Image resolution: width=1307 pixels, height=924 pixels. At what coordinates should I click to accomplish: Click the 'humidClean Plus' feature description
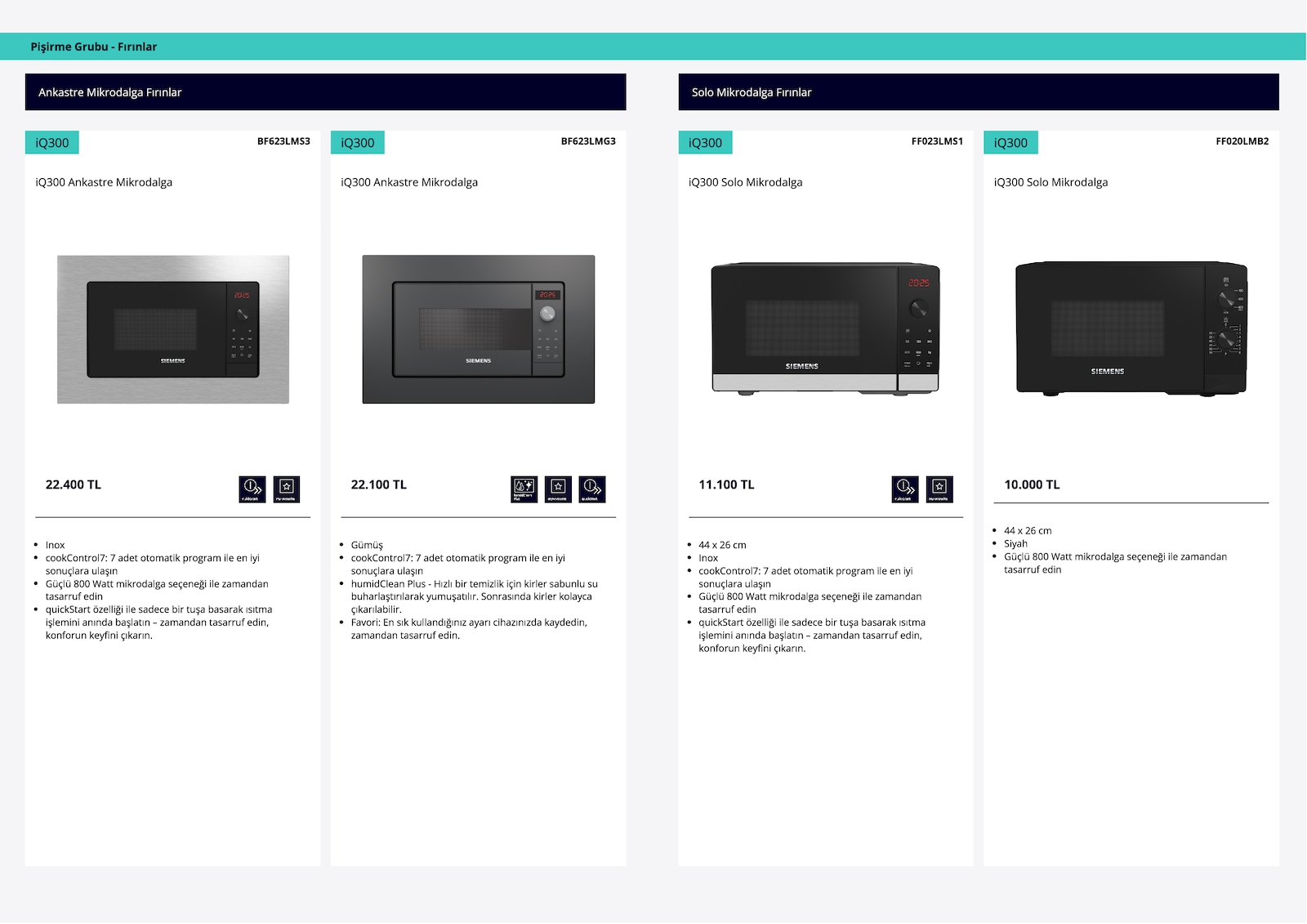tap(475, 596)
